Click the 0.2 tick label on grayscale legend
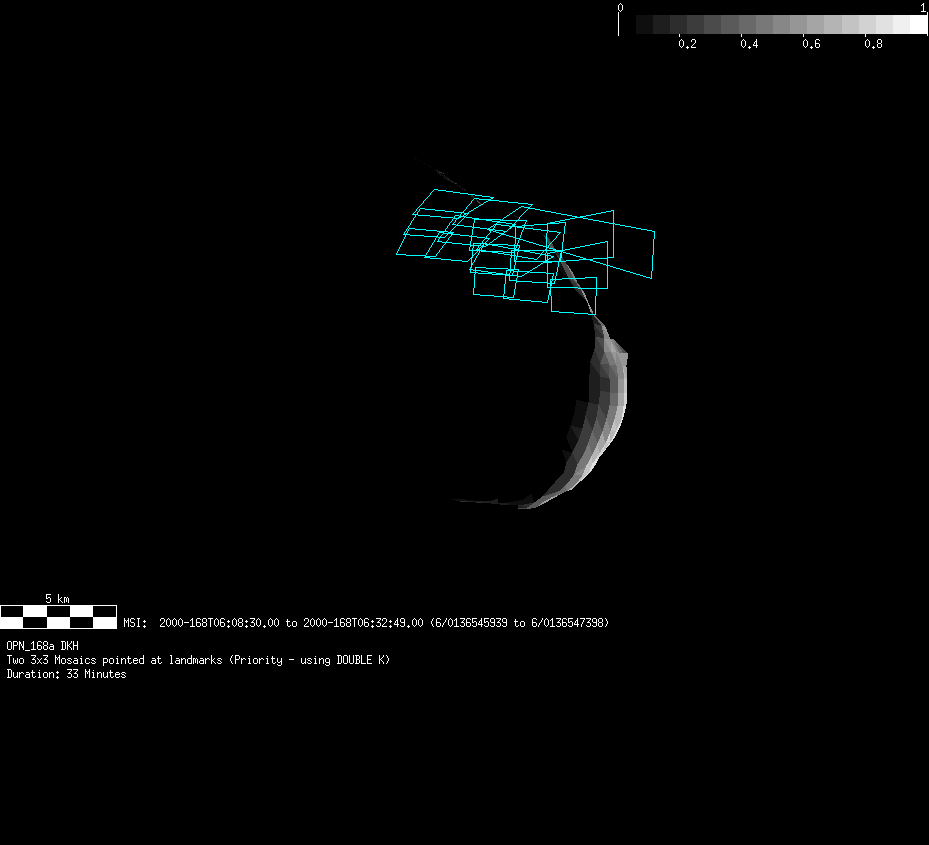This screenshot has height=845, width=929. 687,45
